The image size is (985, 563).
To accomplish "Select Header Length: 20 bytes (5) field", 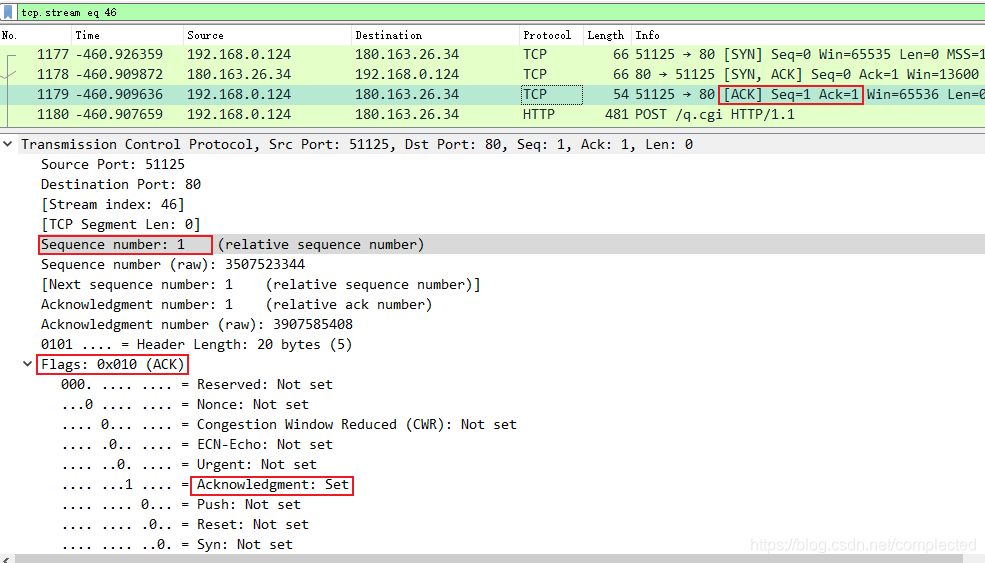I will click(x=197, y=345).
